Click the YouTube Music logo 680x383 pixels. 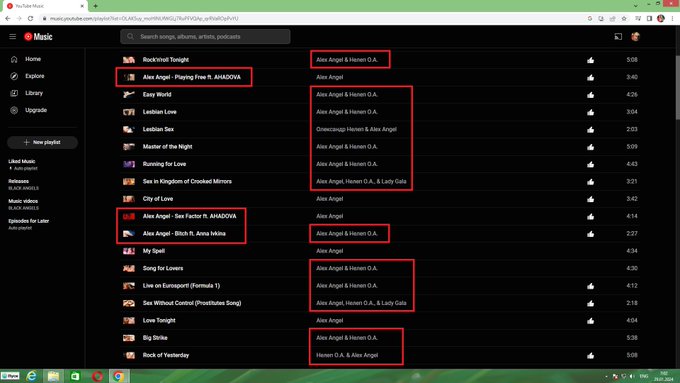pos(38,37)
